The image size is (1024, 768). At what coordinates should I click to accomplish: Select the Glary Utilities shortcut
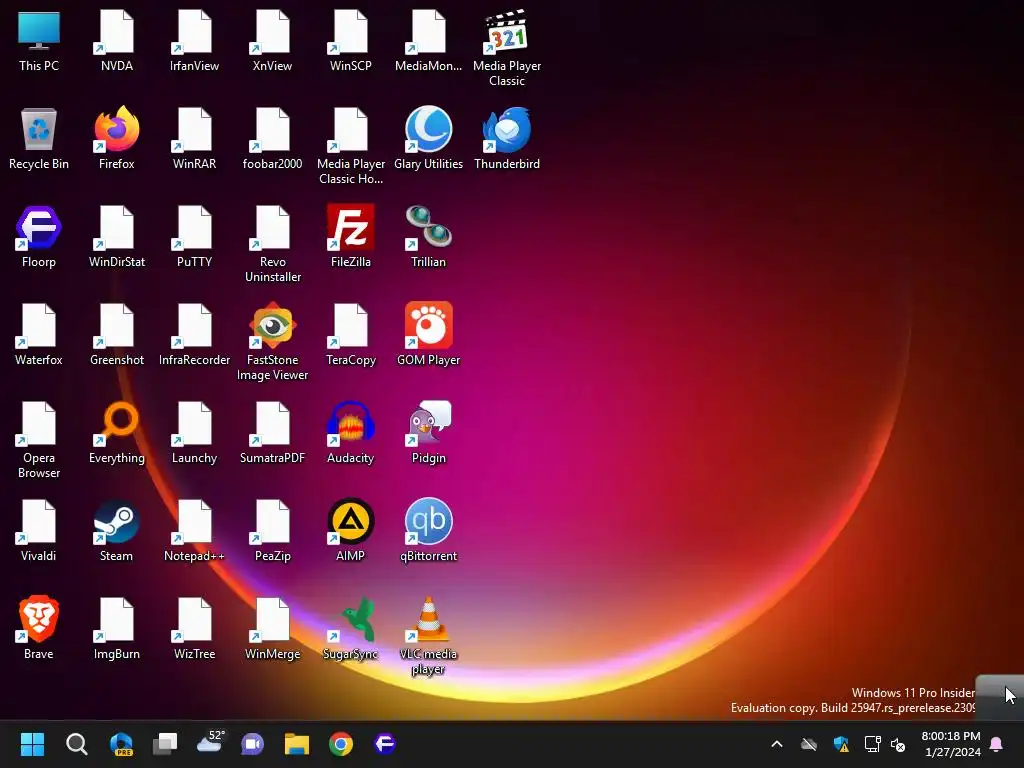[428, 139]
